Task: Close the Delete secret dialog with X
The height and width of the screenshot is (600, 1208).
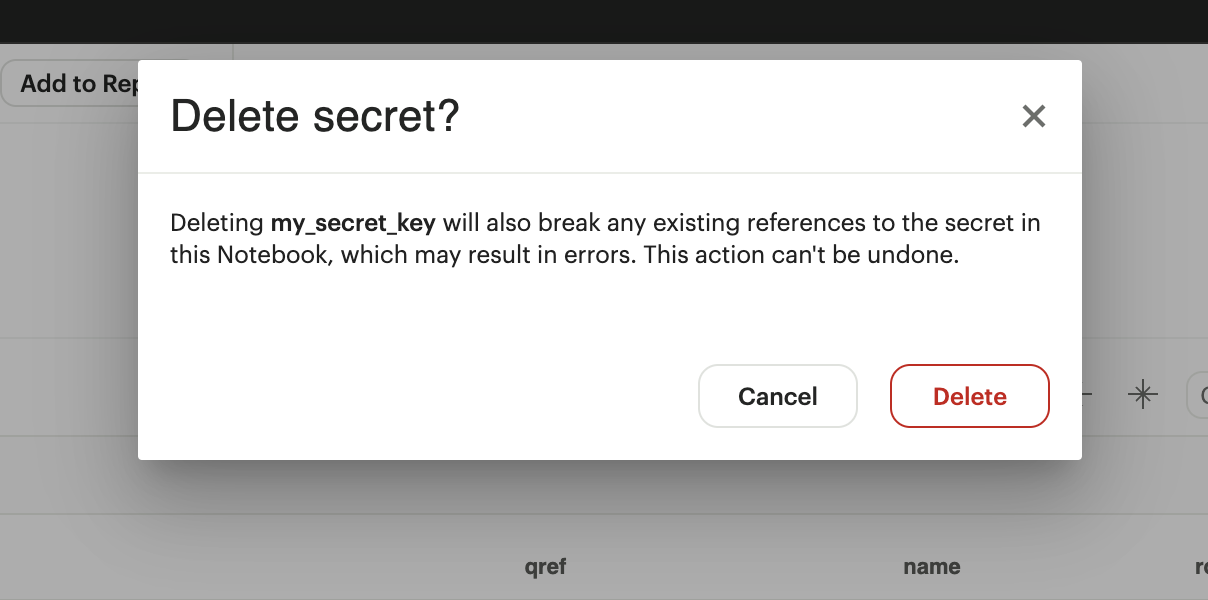Action: (x=1033, y=116)
